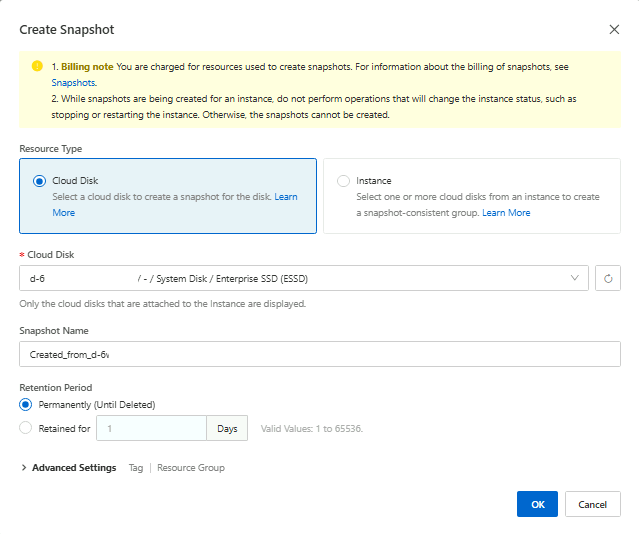Viewport: 639px width, 534px height.
Task: Choose the Retained for retention option
Action: [x=26, y=428]
